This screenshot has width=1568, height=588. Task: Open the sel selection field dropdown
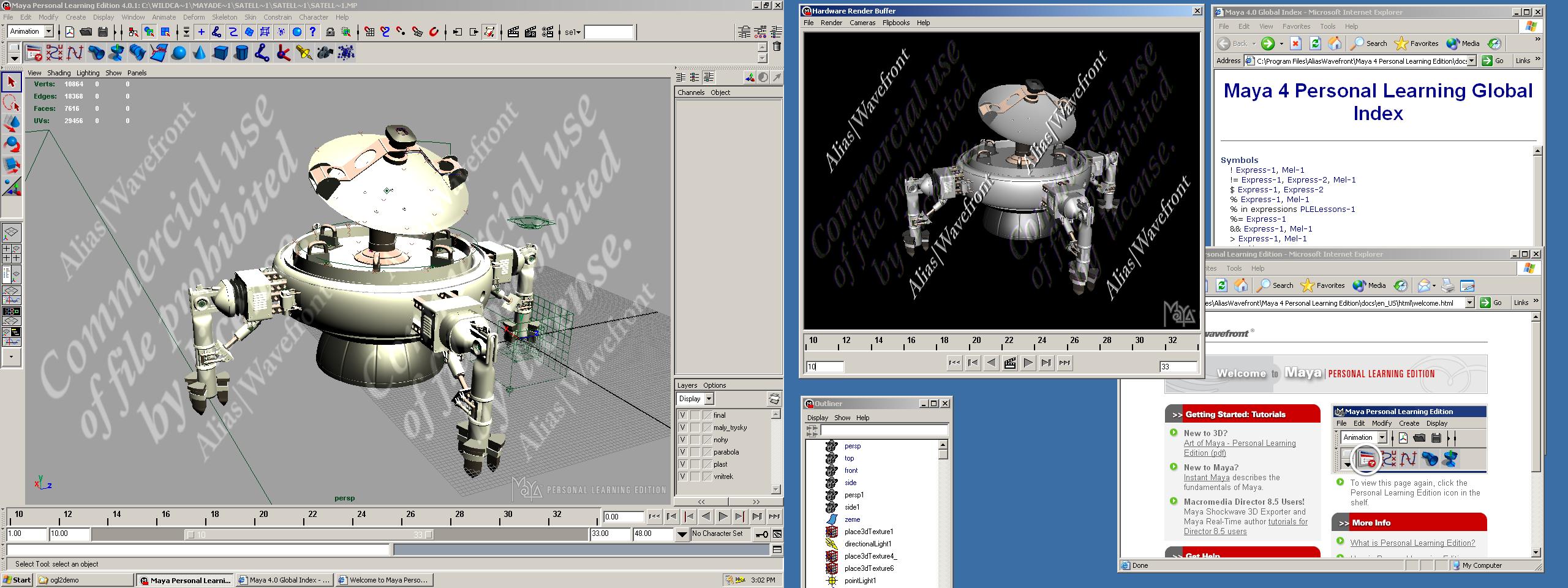coord(573,32)
